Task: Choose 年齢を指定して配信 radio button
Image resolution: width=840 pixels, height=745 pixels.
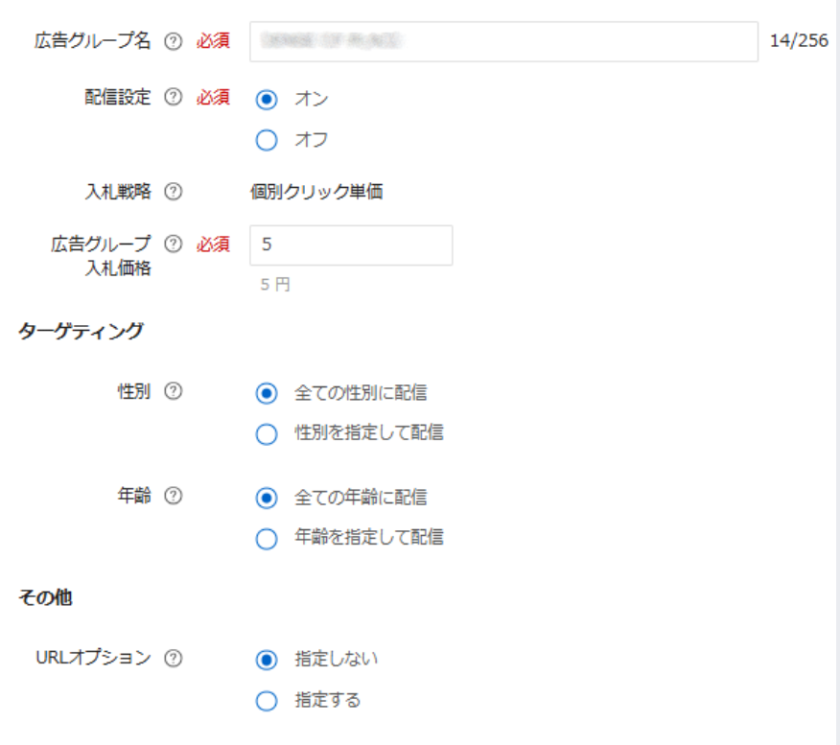Action: tap(266, 538)
